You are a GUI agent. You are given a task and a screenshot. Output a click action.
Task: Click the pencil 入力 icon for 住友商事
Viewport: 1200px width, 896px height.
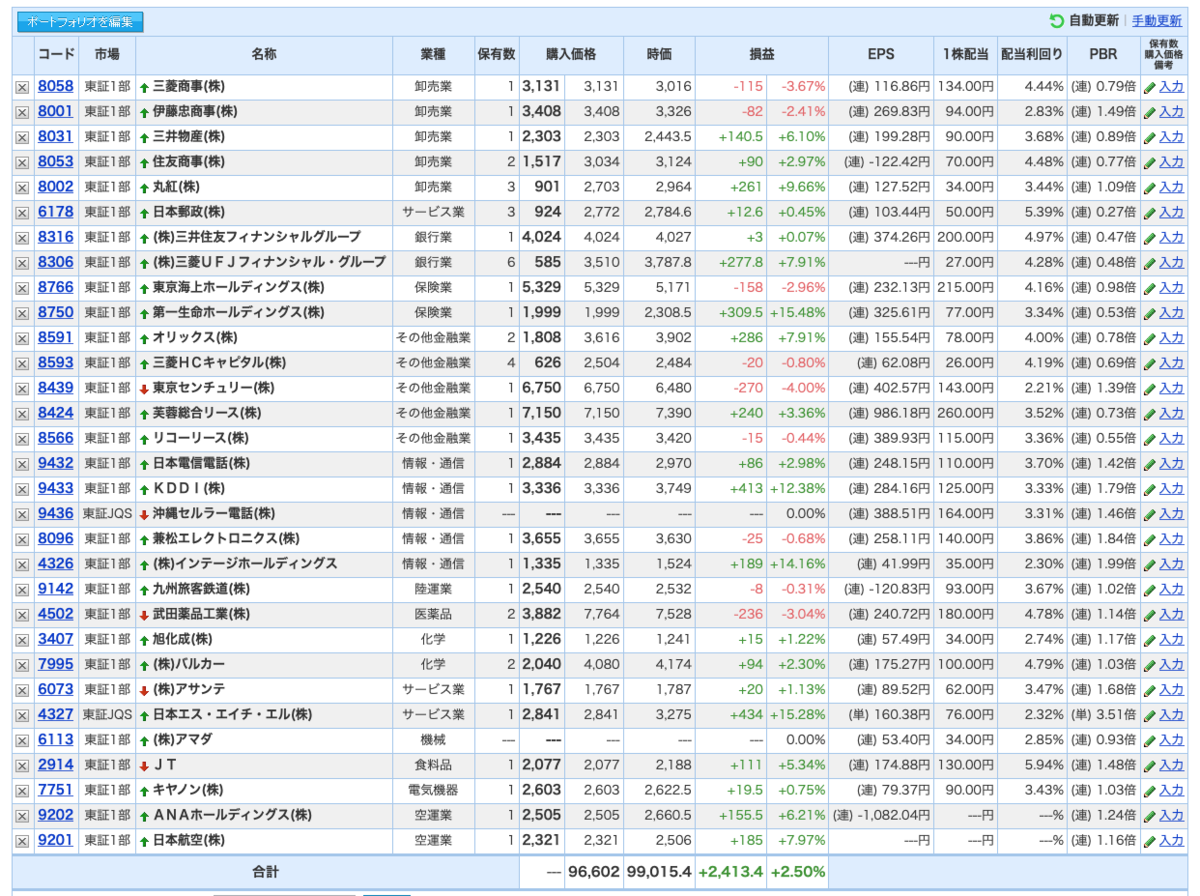[1150, 162]
